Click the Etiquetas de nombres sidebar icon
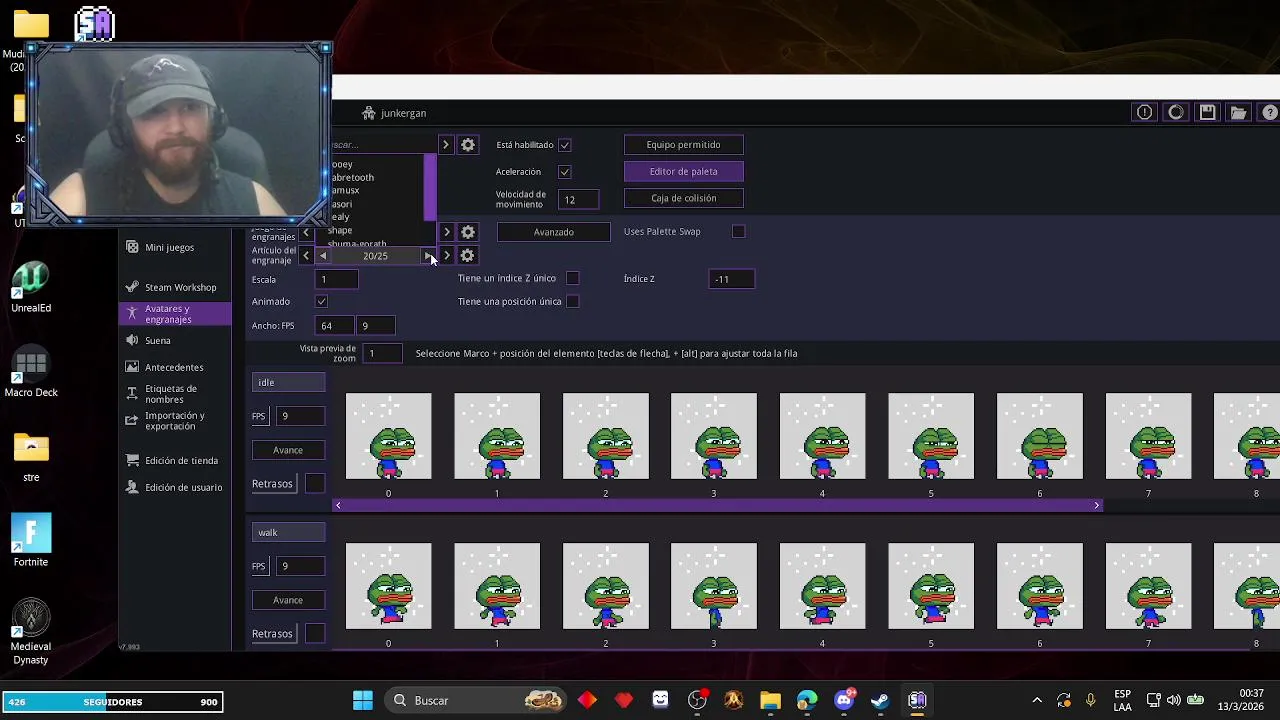Image resolution: width=1280 pixels, height=720 pixels. [132, 394]
